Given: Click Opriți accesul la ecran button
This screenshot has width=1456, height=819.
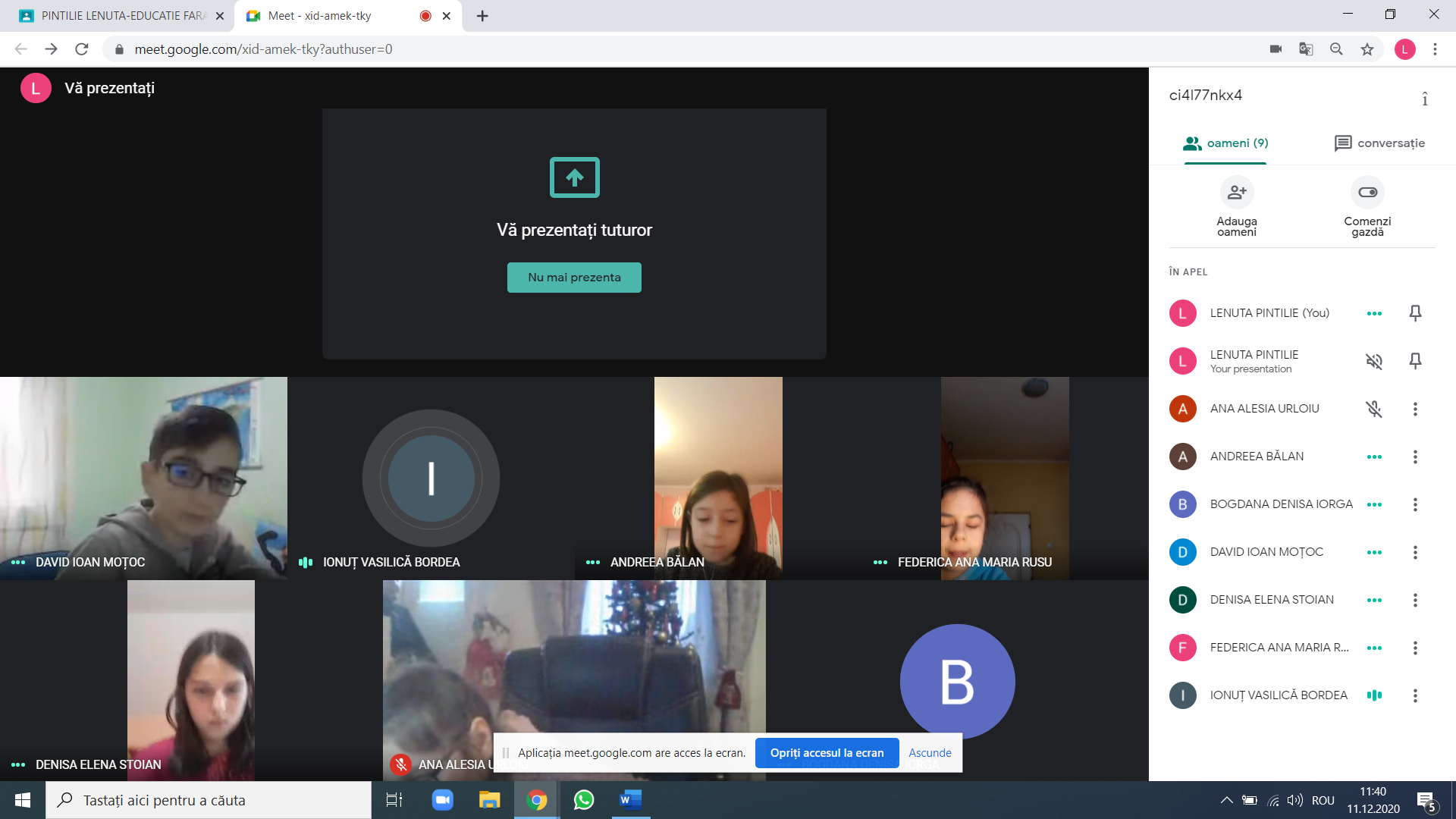Looking at the screenshot, I should 827,753.
